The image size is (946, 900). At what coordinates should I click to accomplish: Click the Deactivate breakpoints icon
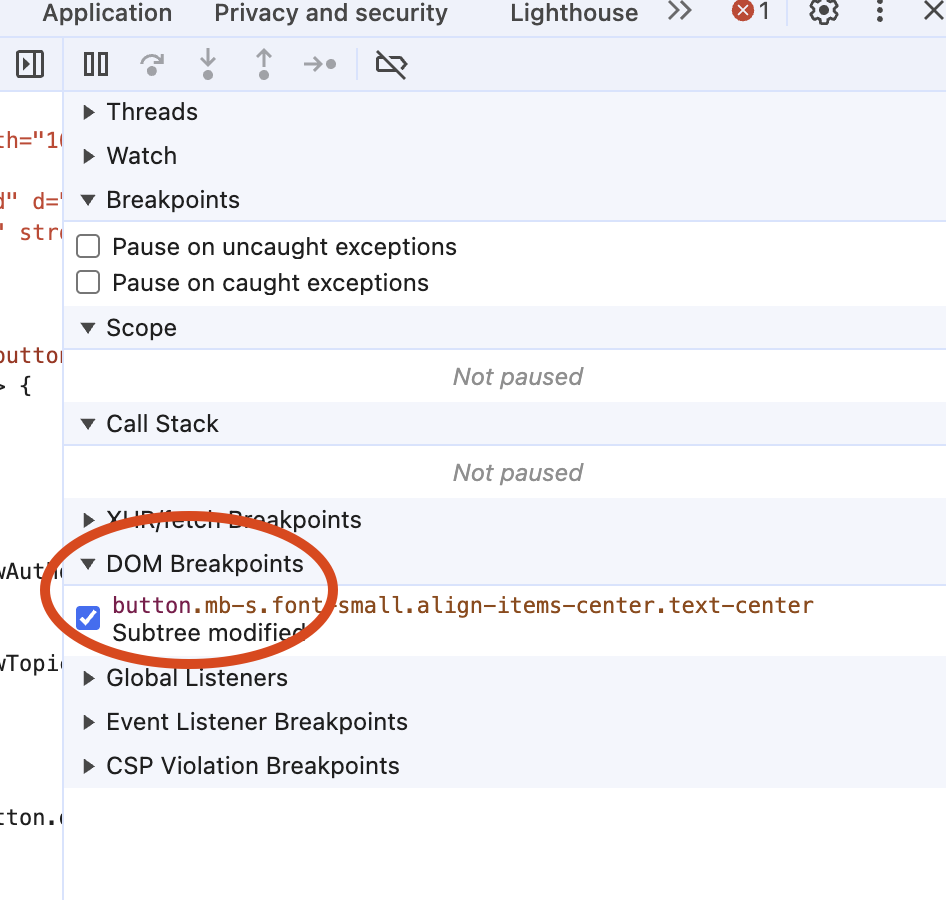pos(391,63)
